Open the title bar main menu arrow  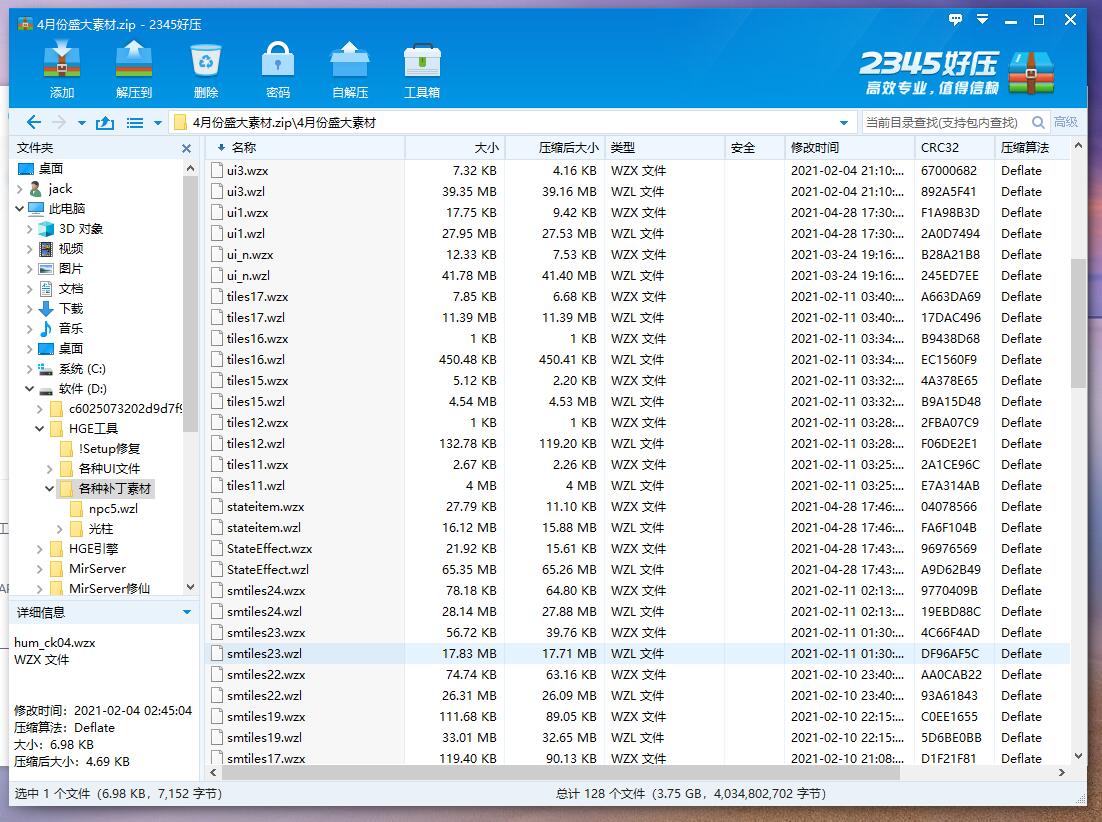[x=983, y=20]
